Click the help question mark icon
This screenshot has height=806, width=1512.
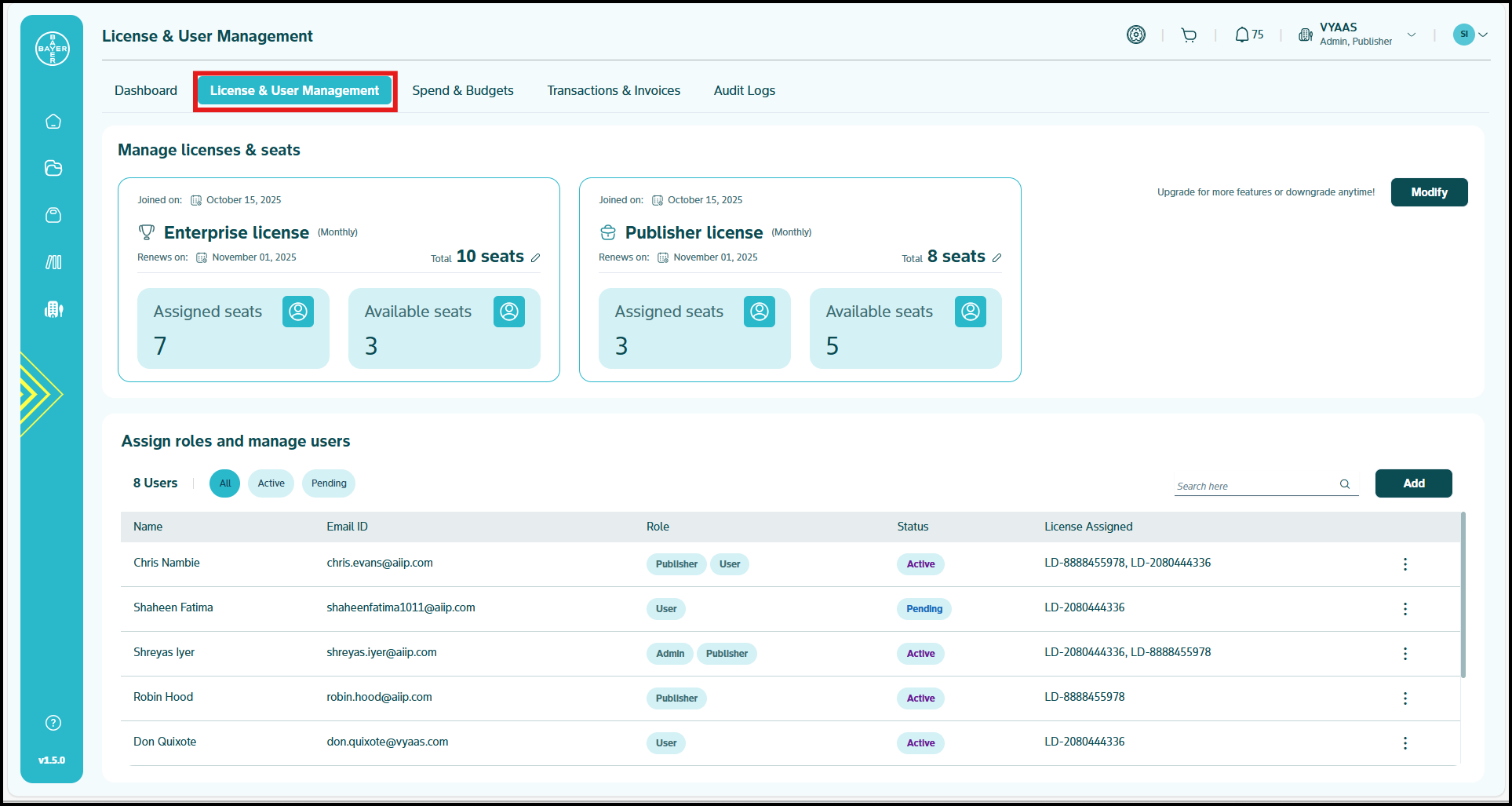(x=53, y=723)
